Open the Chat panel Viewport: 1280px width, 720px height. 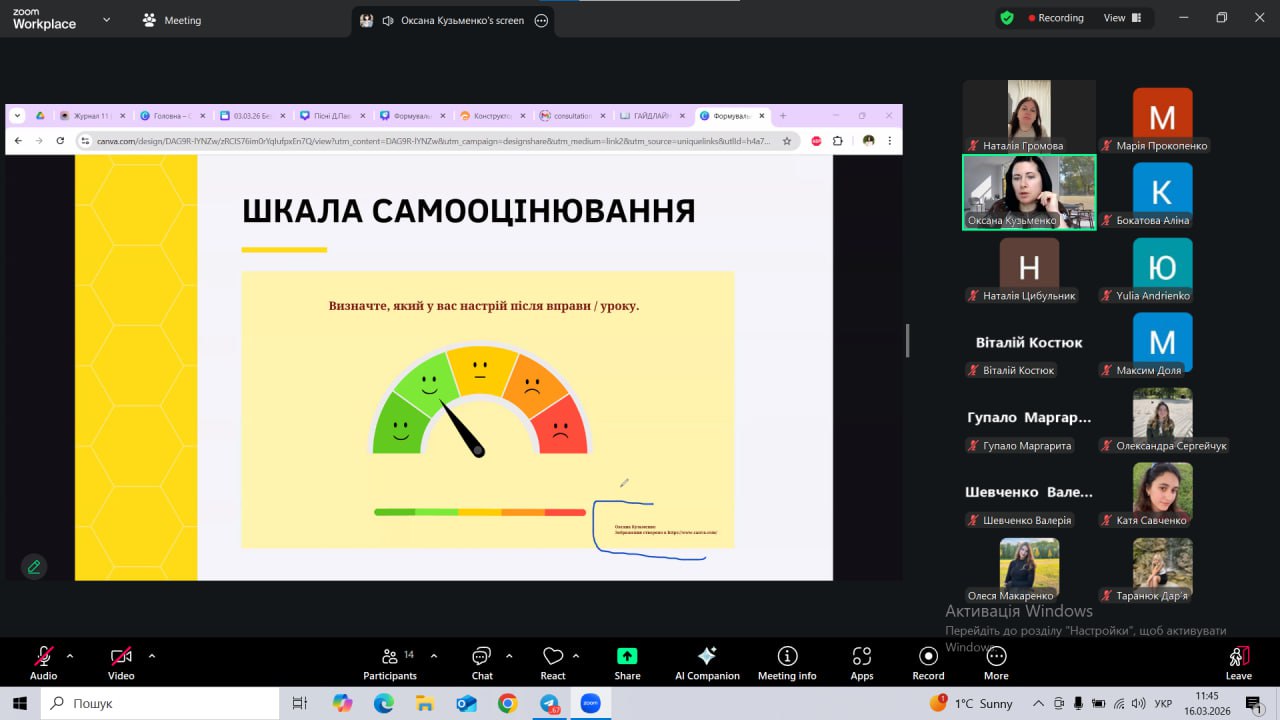pyautogui.click(x=482, y=662)
